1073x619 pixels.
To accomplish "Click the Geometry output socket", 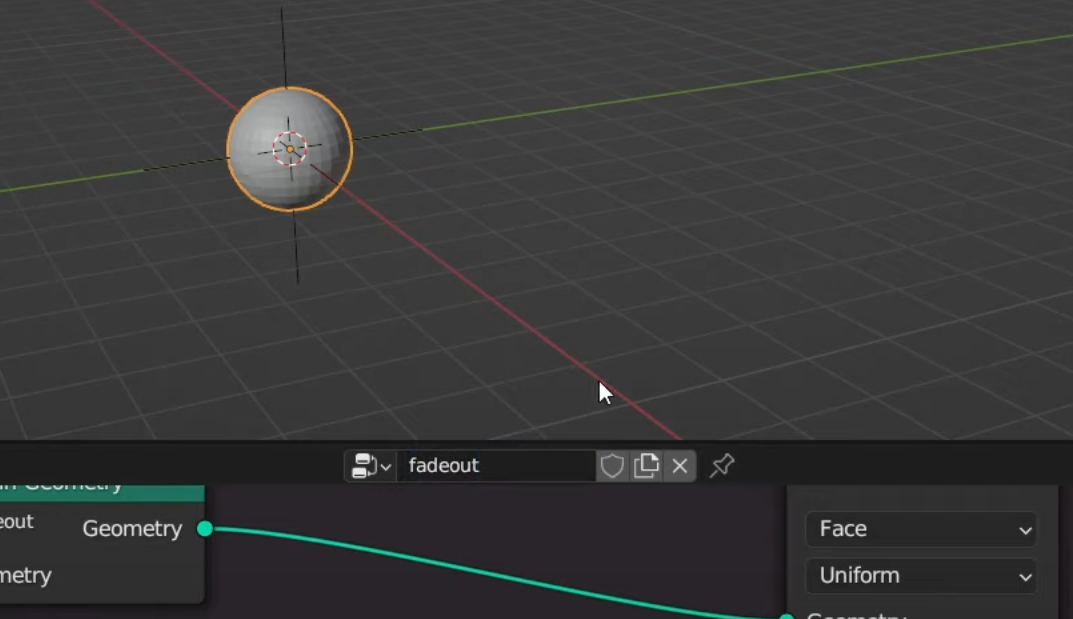I will tap(205, 528).
